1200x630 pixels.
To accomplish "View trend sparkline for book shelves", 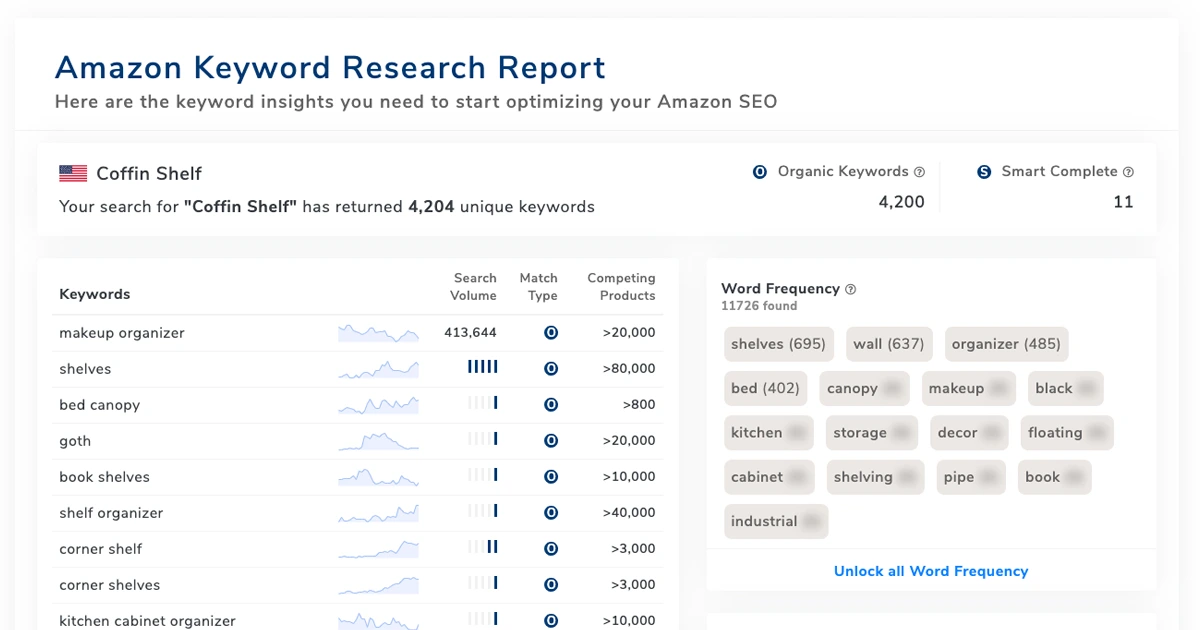I will (378, 477).
